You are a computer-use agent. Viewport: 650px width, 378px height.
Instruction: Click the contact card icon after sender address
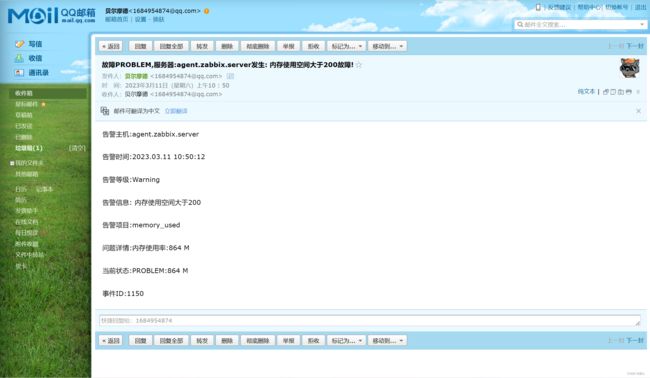click(230, 76)
